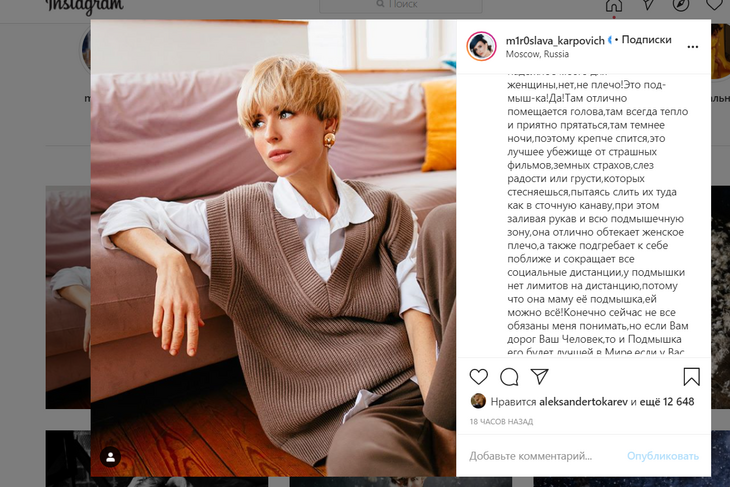The width and height of the screenshot is (730, 487).
Task: Click the Instagram logo
Action: tap(85, 6)
